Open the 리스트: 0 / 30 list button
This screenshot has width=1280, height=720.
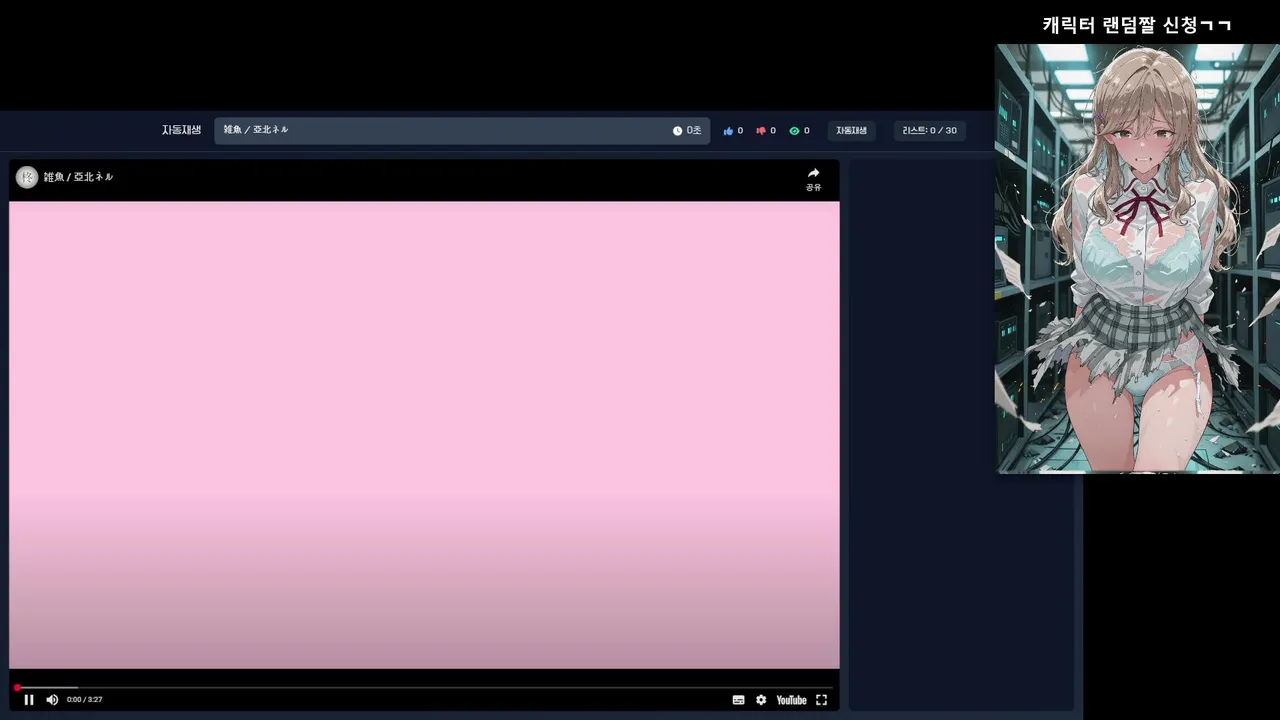point(930,131)
